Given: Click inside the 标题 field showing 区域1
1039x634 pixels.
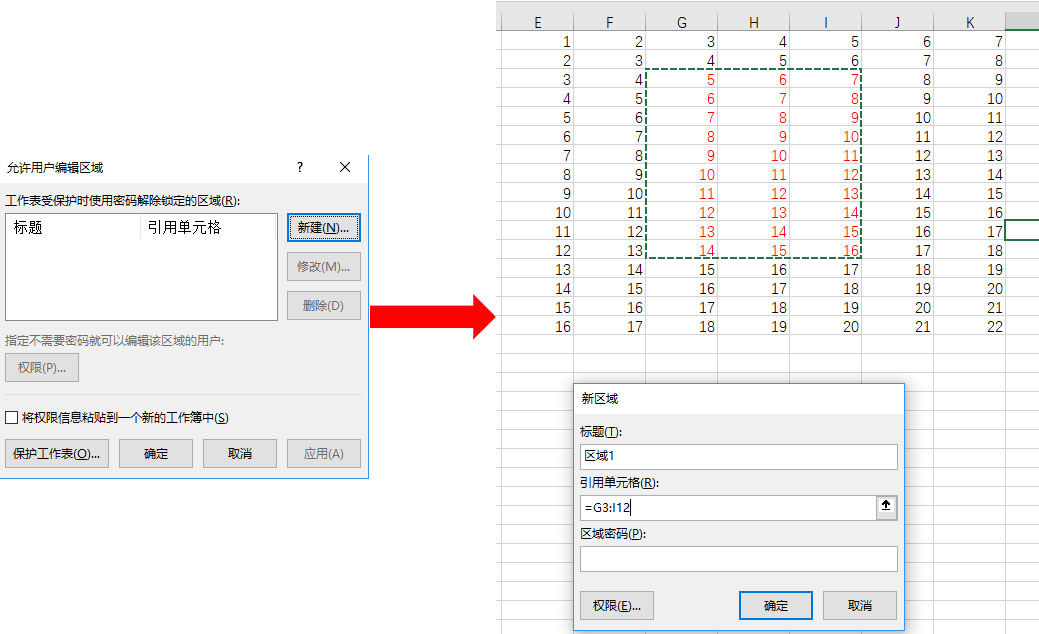Looking at the screenshot, I should (x=737, y=456).
